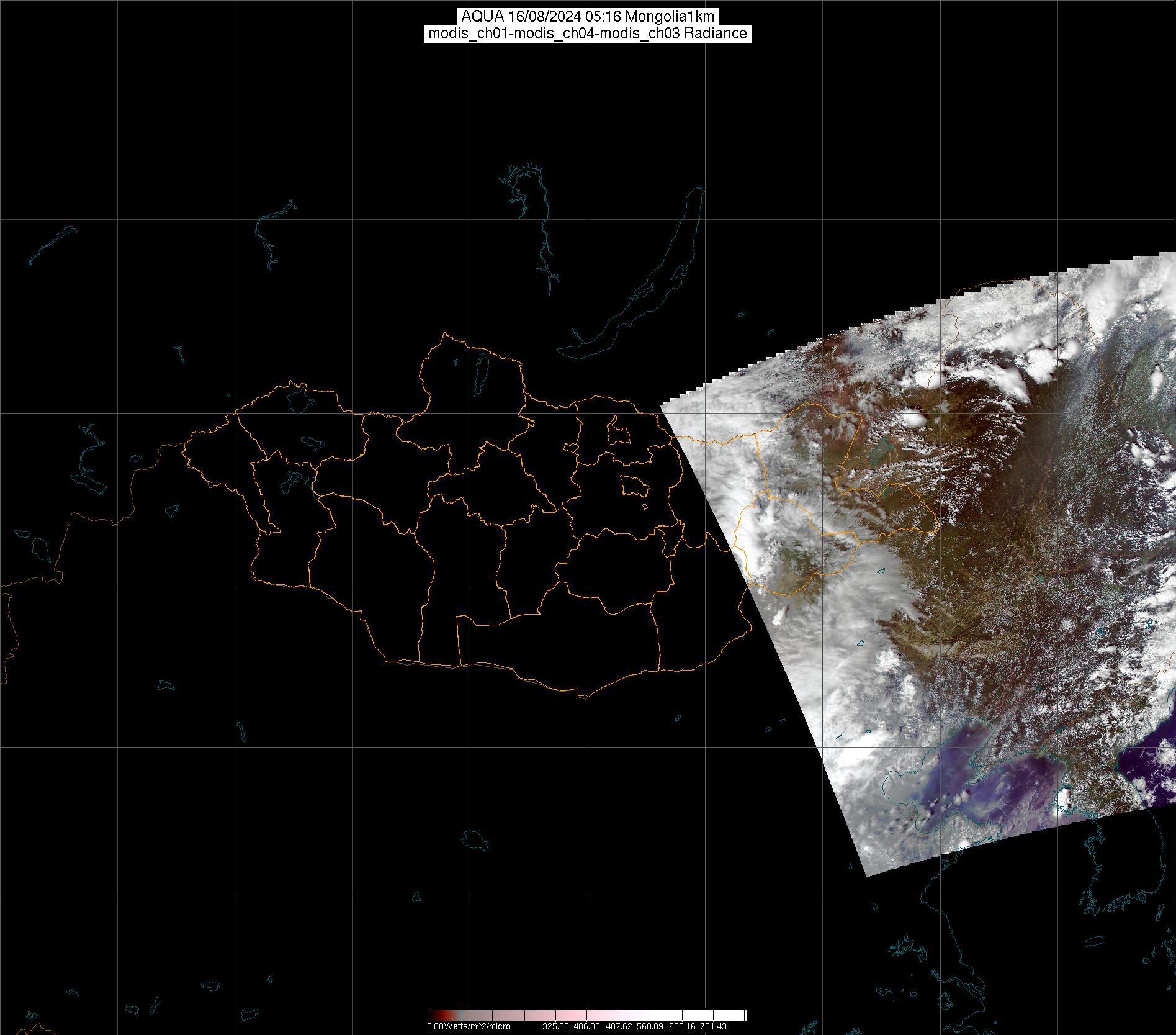Screen dimensions: 1176x1035
Task: Select the 0.00Watts/m^2/micro units label
Action: click(469, 1026)
